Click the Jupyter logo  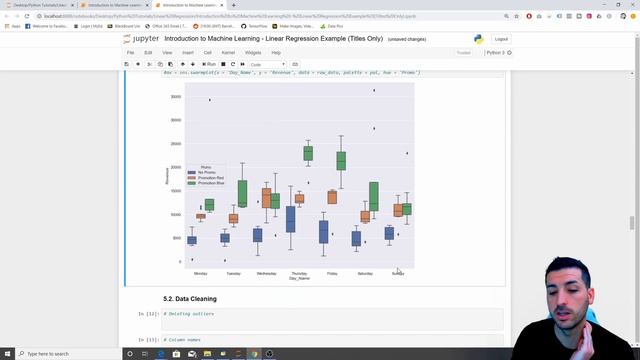click(141, 39)
